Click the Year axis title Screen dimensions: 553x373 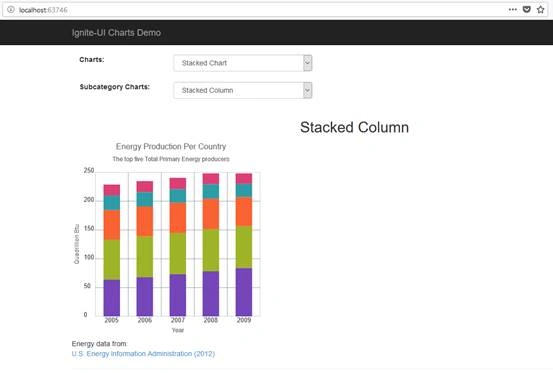pyautogui.click(x=178, y=330)
